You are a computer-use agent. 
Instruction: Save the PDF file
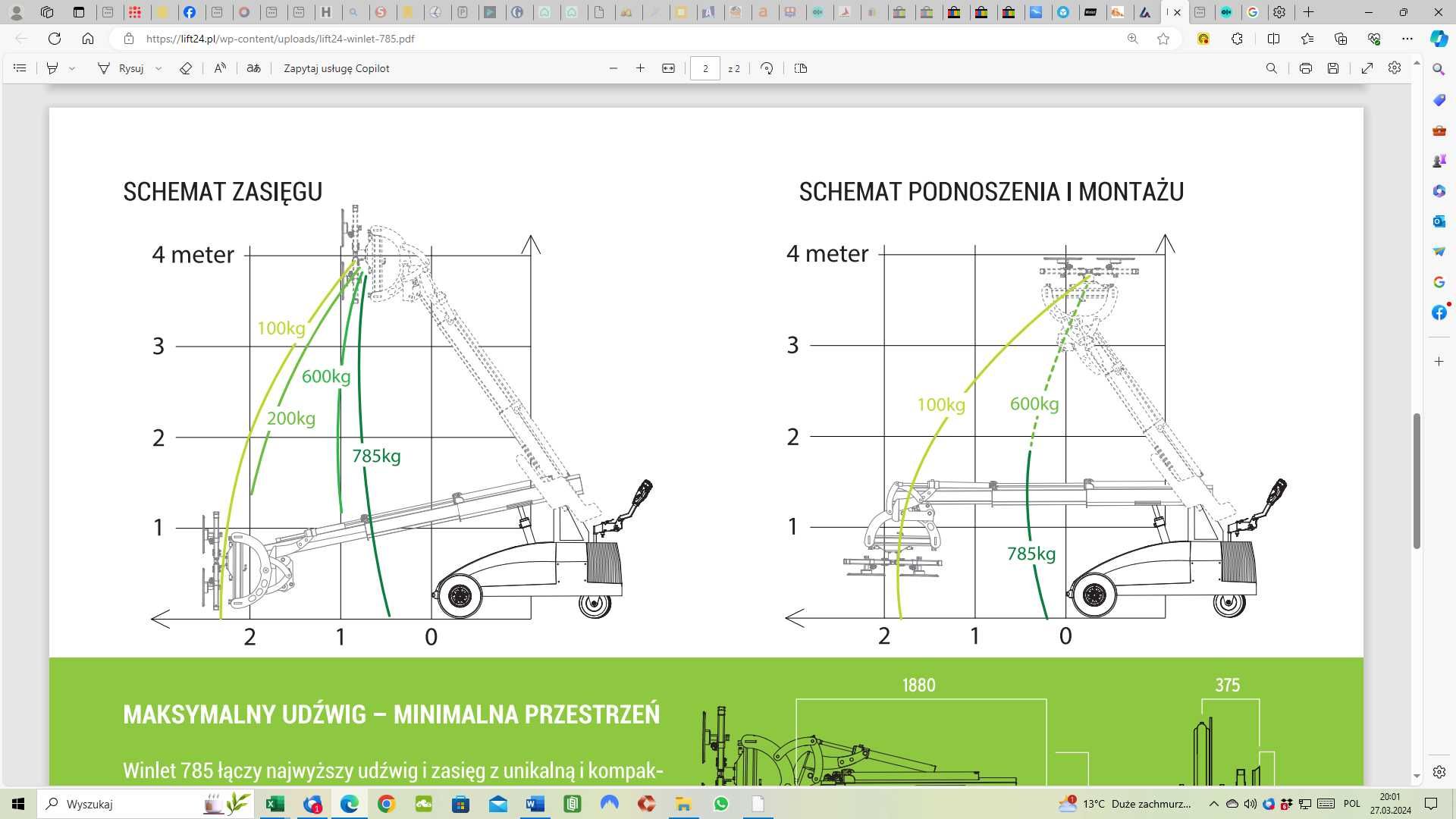pos(1333,68)
